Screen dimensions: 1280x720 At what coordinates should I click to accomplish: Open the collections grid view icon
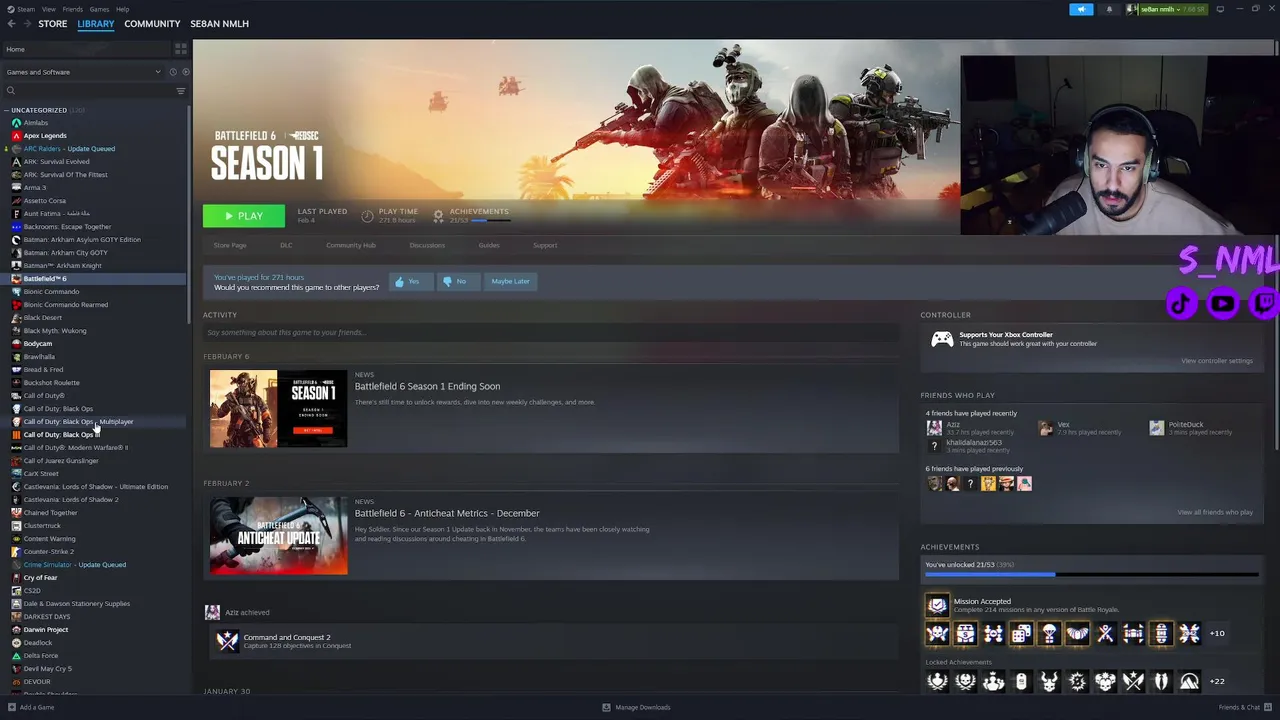tap(180, 49)
